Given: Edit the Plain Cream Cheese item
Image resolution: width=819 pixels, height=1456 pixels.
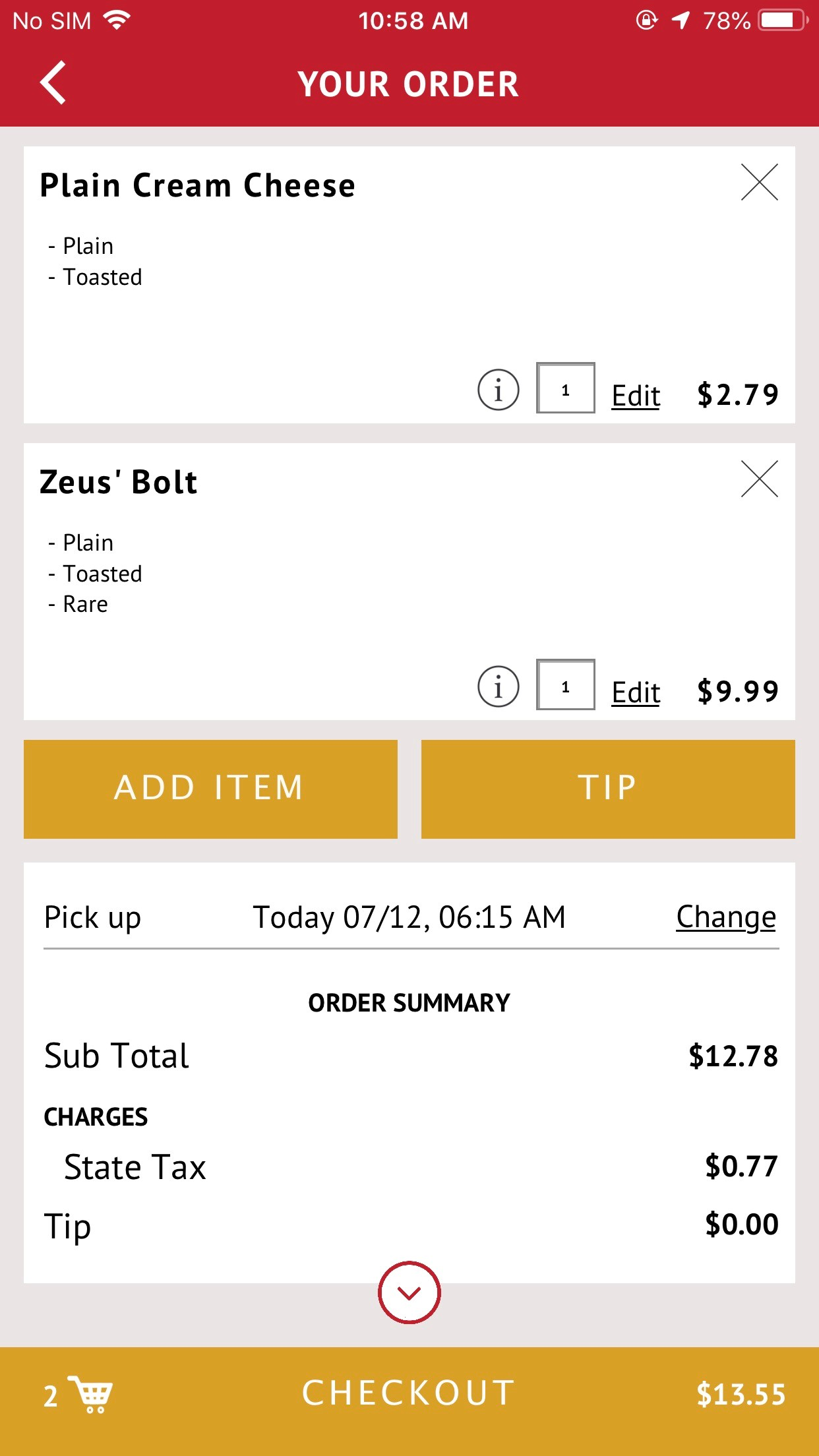Looking at the screenshot, I should tap(636, 396).
